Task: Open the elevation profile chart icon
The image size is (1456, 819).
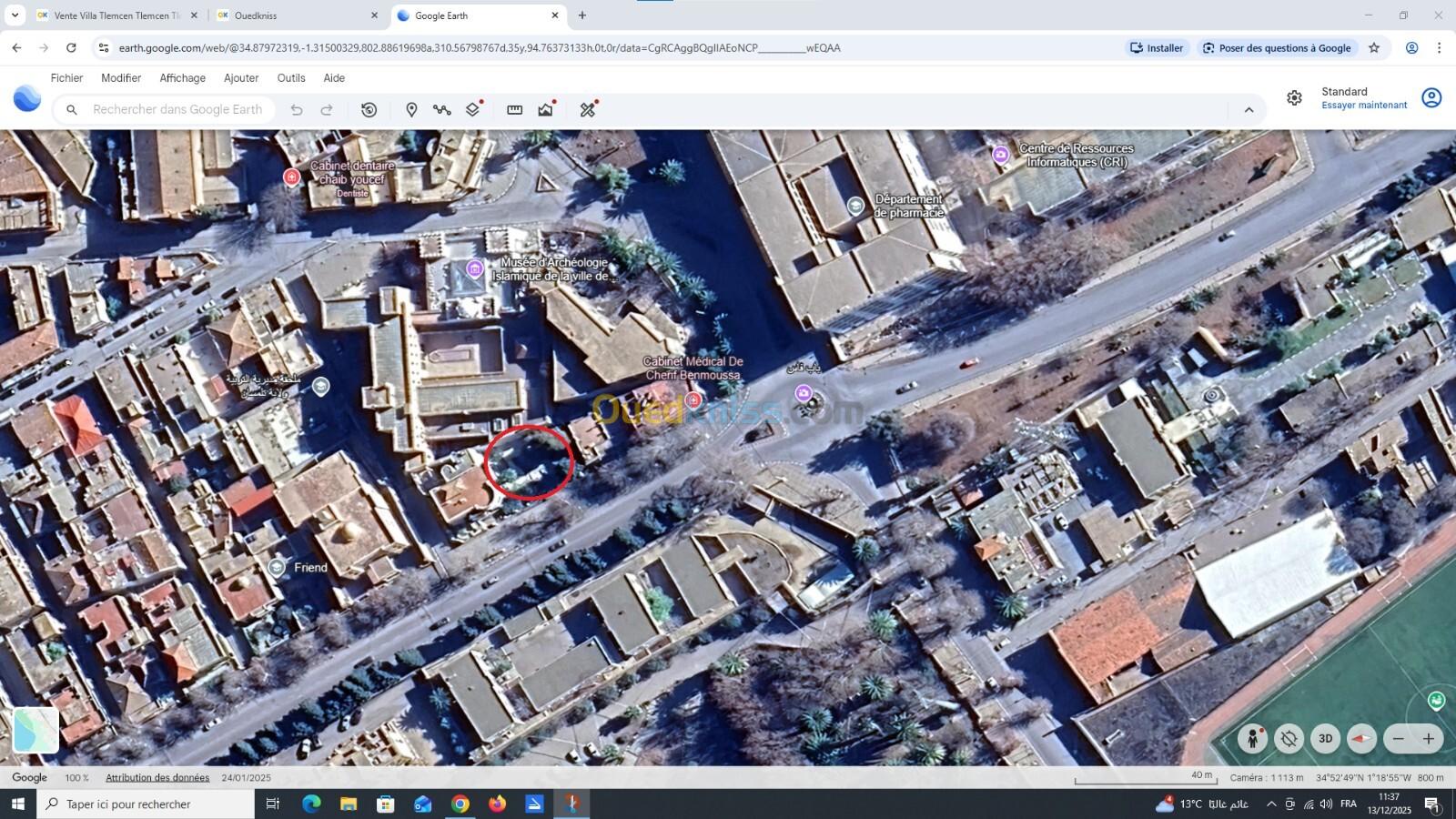Action: click(x=546, y=110)
